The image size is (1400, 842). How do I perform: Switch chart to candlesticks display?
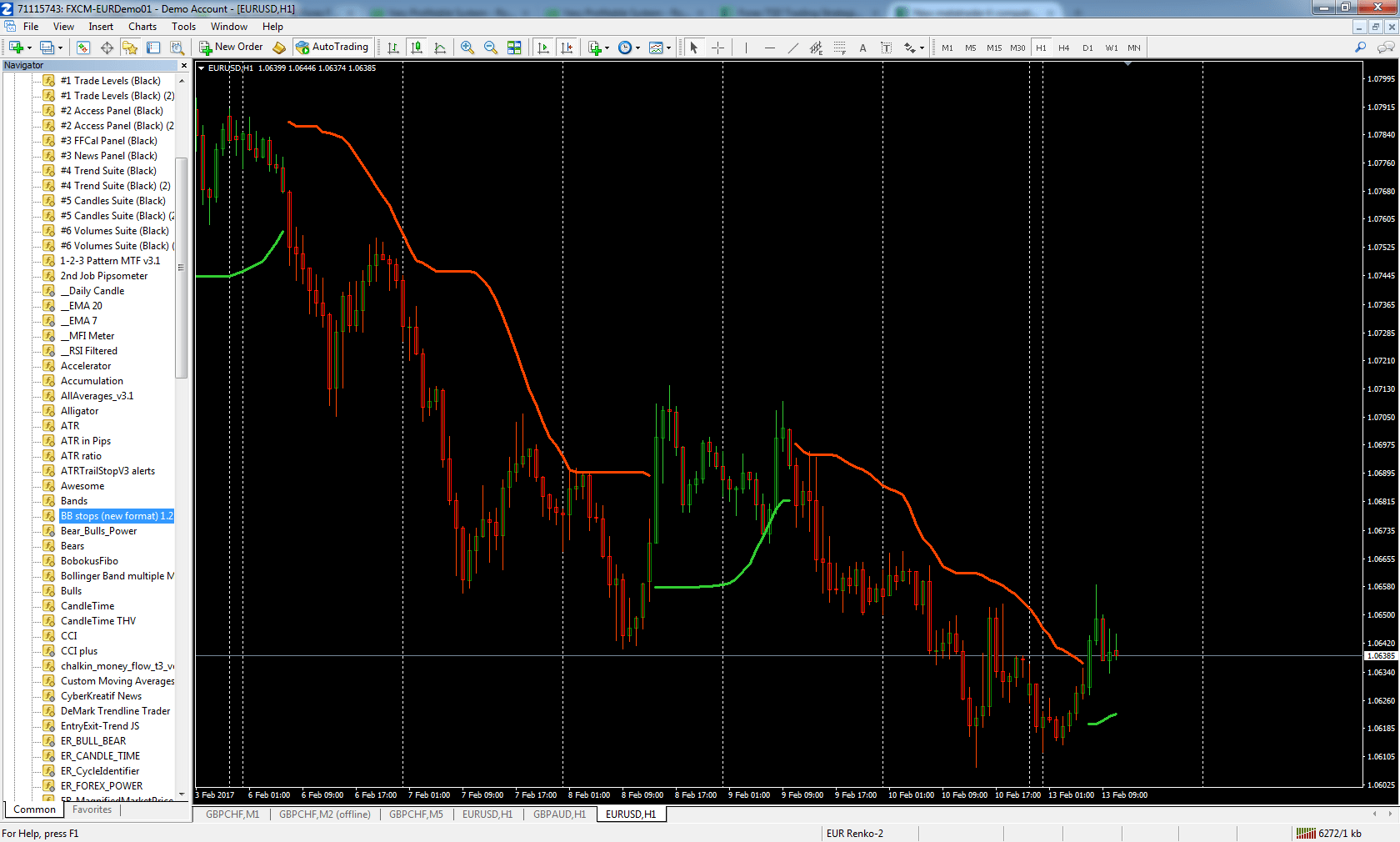[417, 48]
